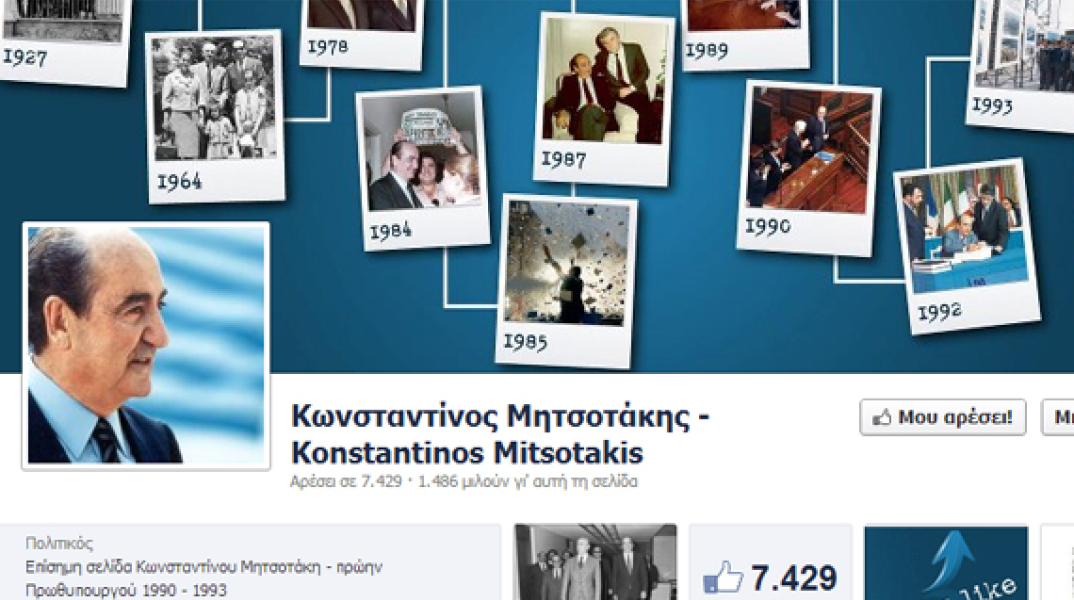Open the 1992 signing polaroid photo
Image resolution: width=1074 pixels, height=600 pixels.
pos(967,247)
